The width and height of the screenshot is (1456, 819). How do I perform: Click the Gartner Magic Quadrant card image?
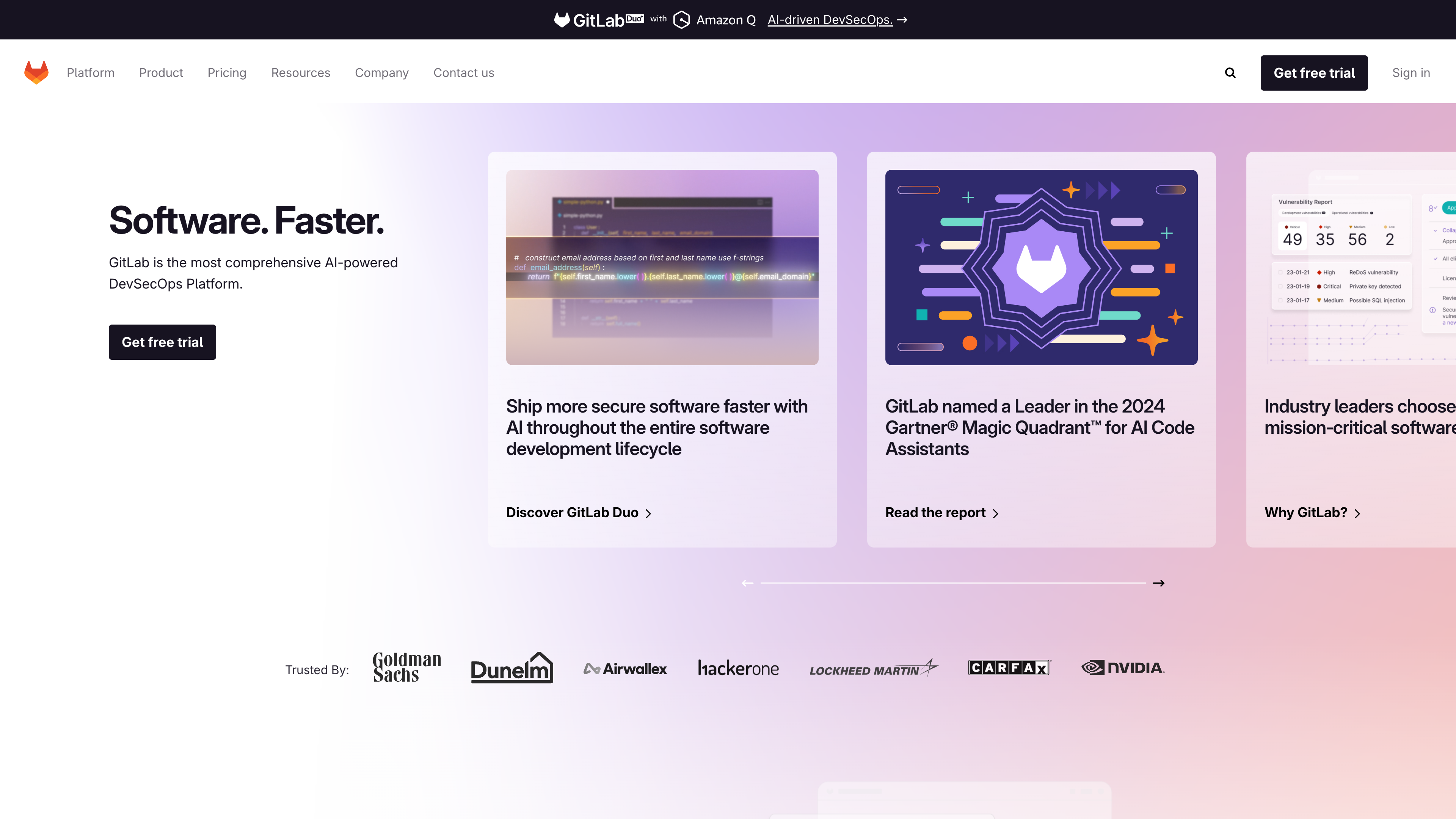(1040, 267)
